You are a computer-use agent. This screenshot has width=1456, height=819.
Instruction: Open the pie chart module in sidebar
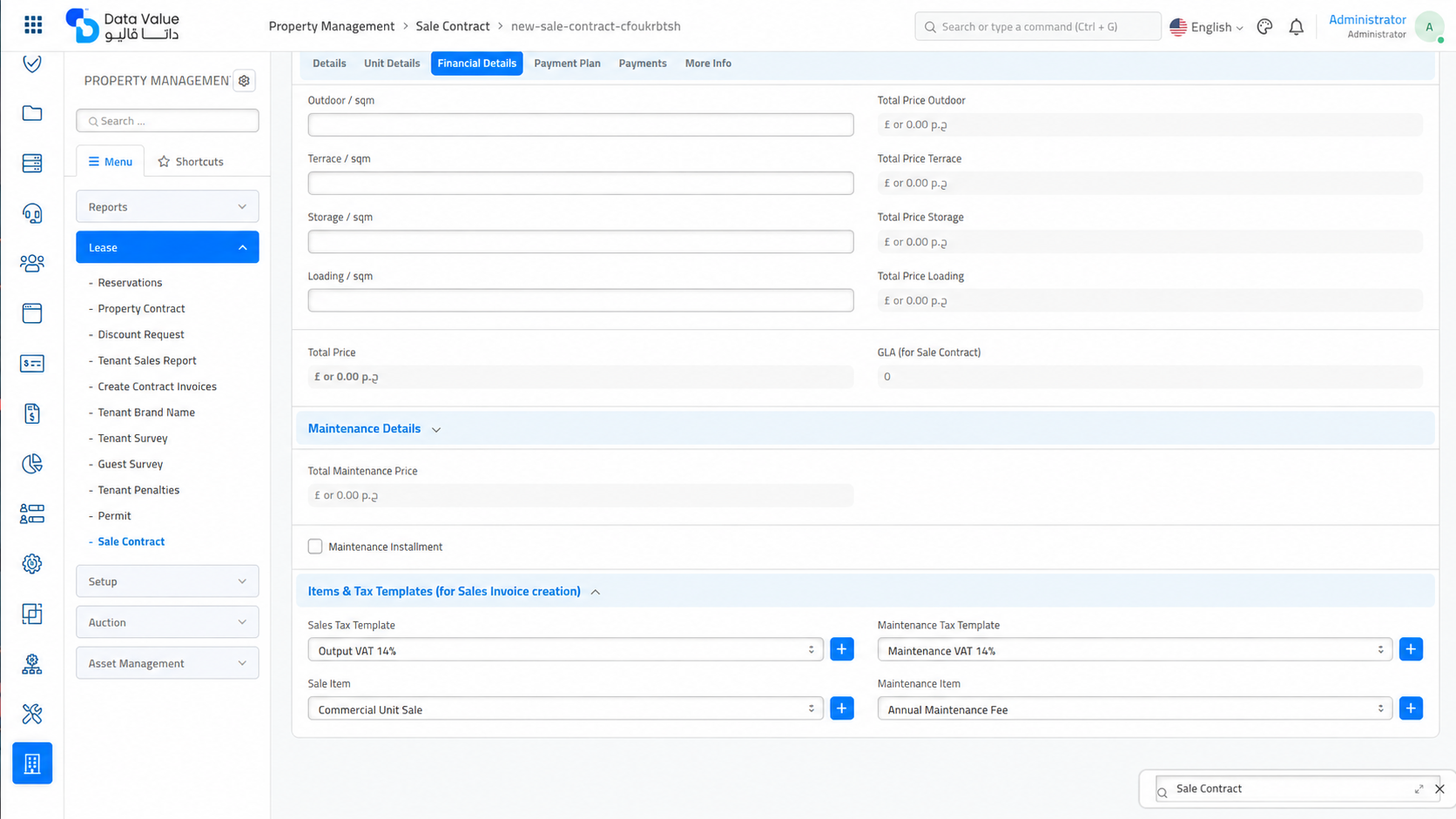coord(32,464)
